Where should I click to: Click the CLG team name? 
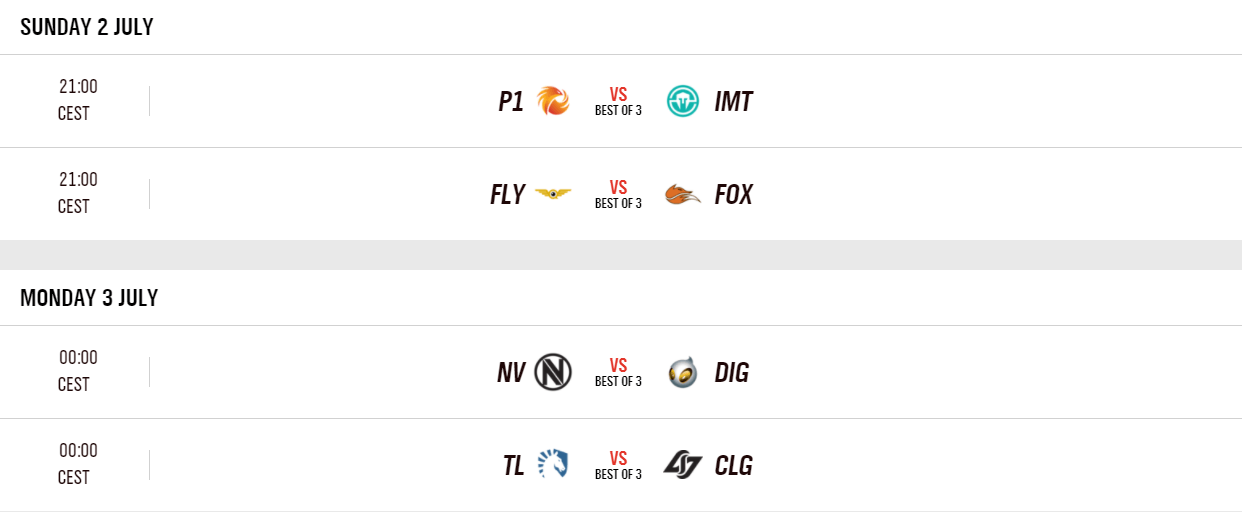(x=733, y=465)
